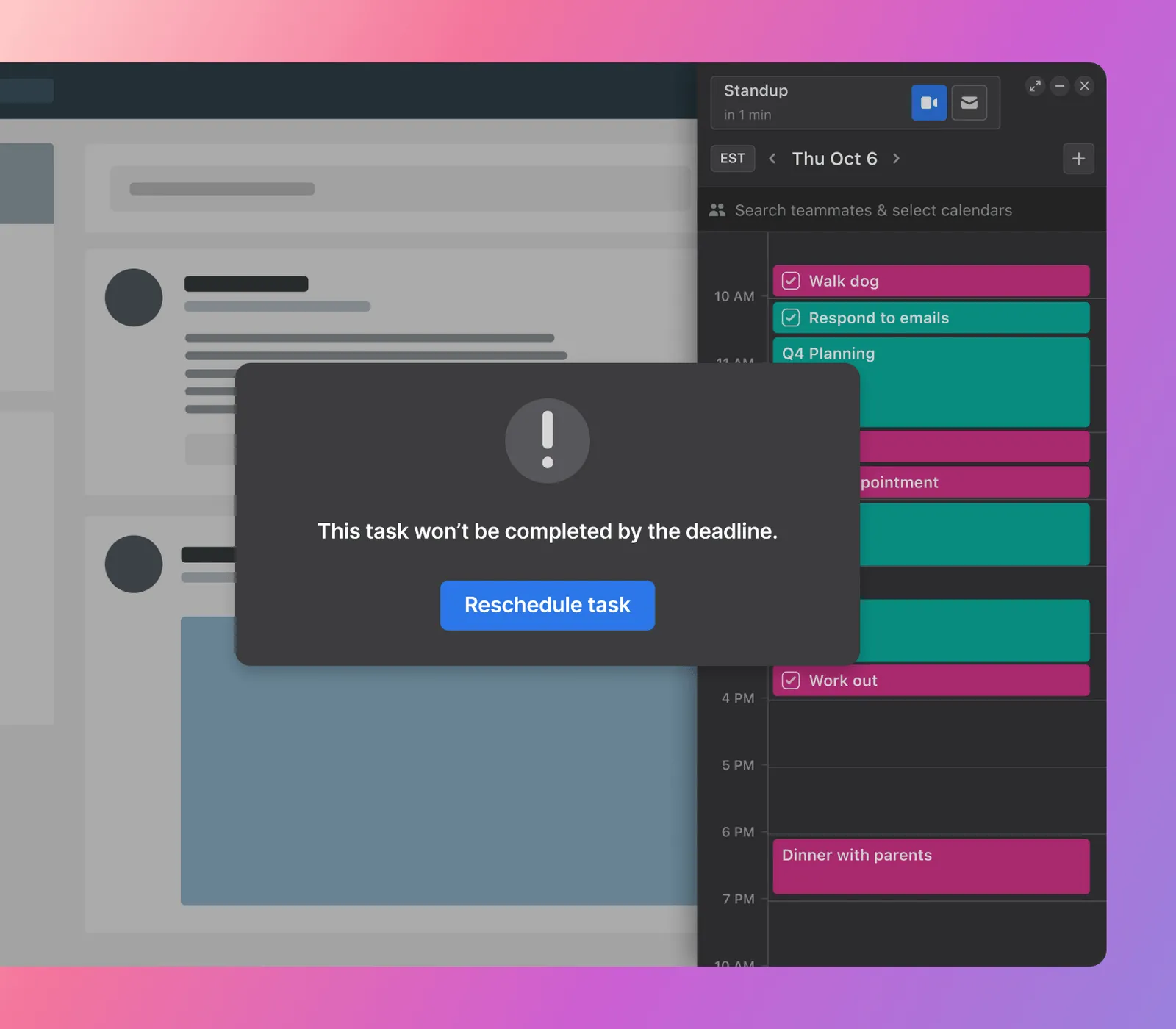Minimize the calendar panel
This screenshot has height=1029, width=1176.
coord(1059,86)
